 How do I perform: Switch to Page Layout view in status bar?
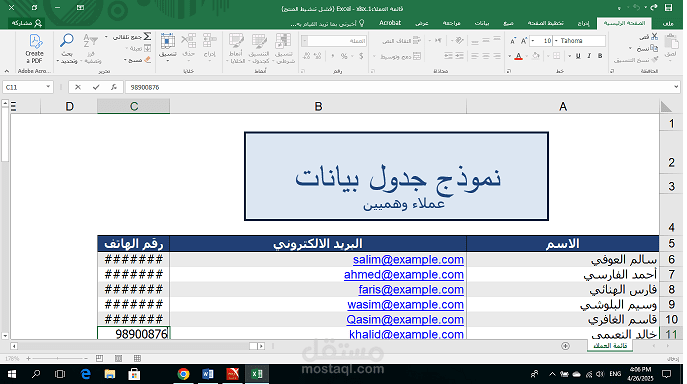coord(118,359)
